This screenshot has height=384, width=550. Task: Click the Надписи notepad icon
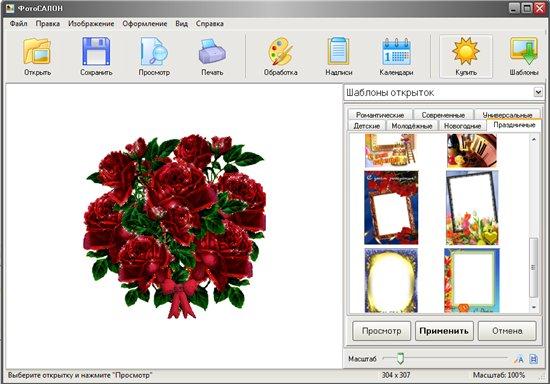pos(338,51)
